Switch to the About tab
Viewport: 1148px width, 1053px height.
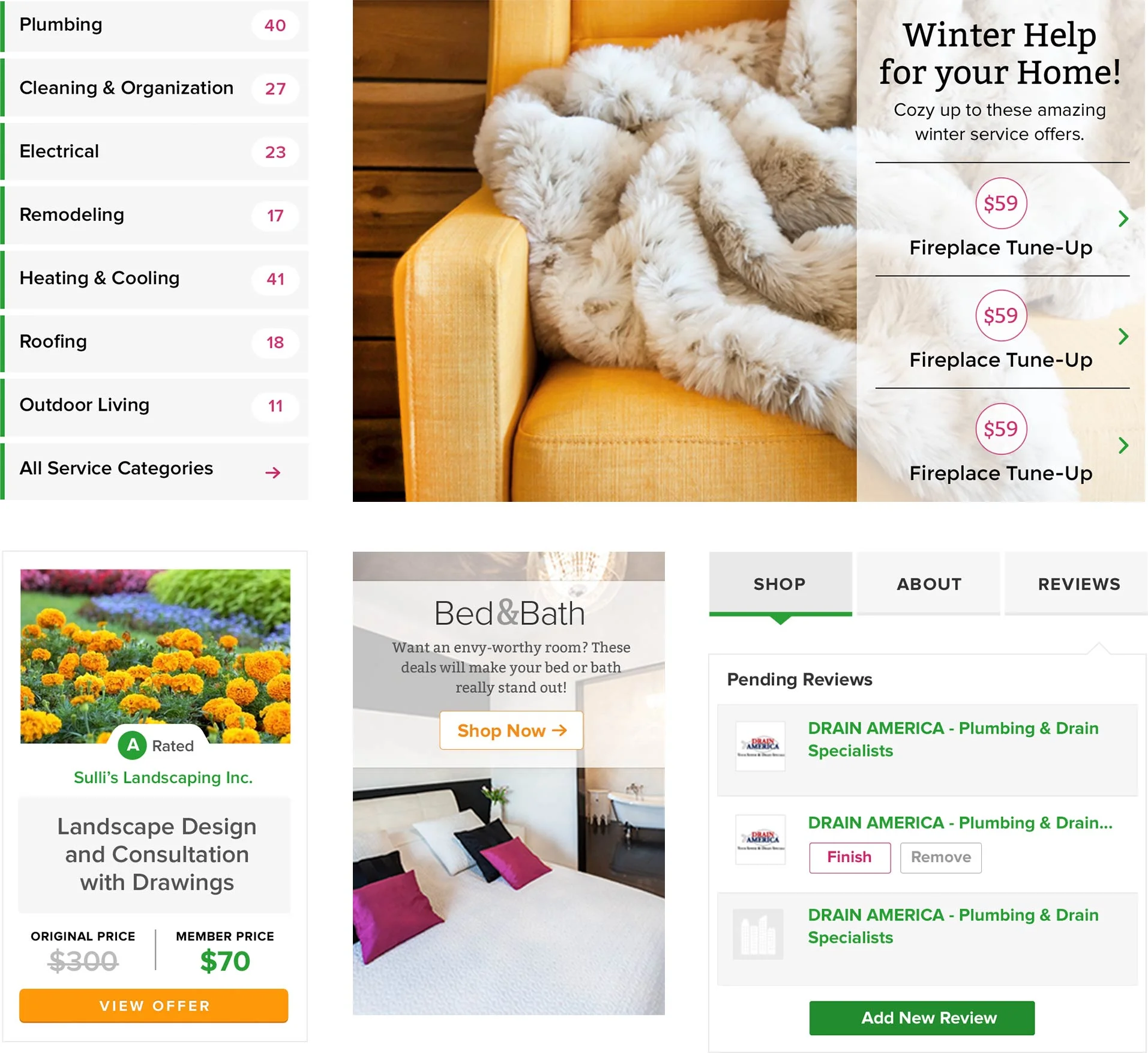point(928,584)
